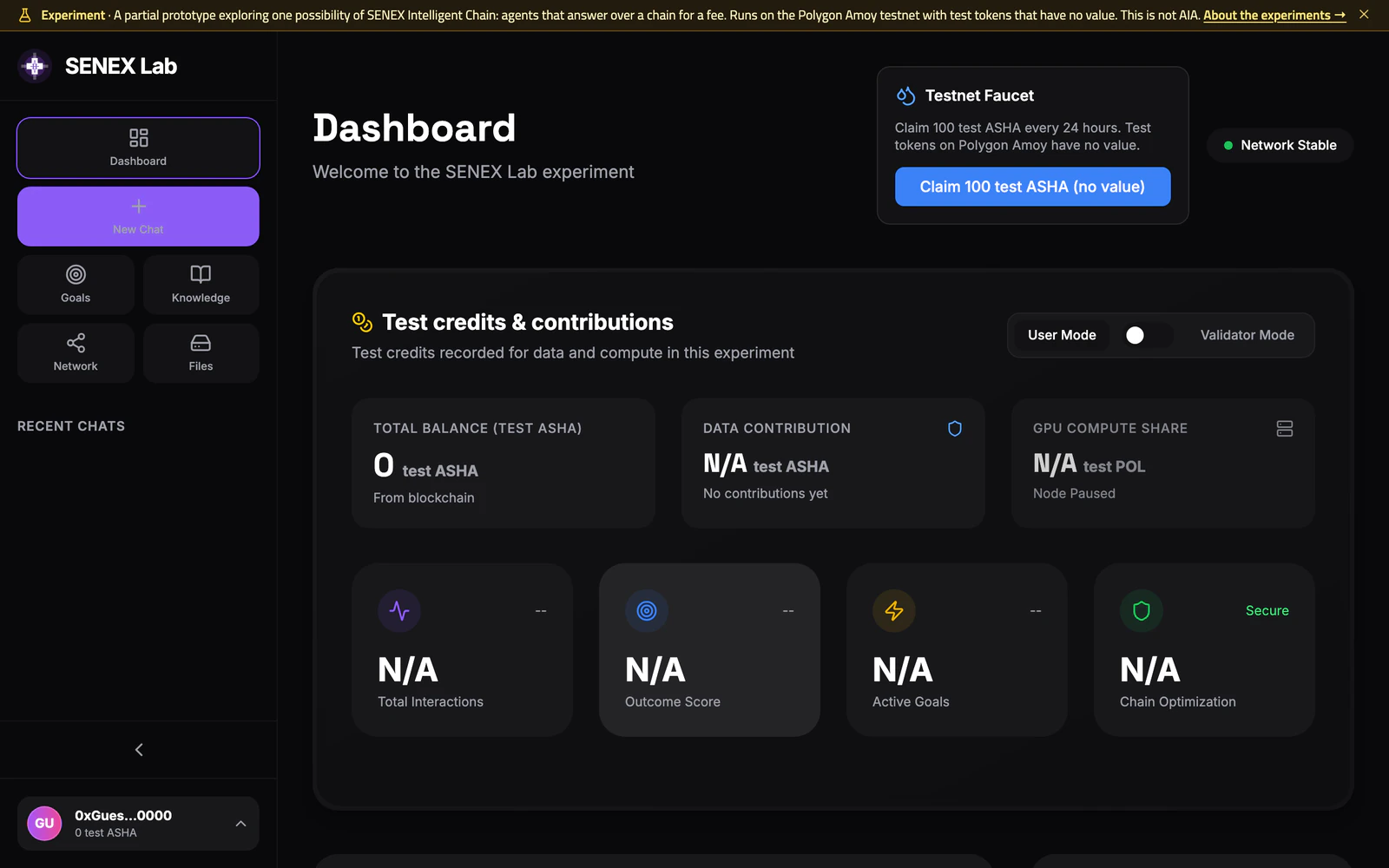Click the GU profile avatar
Screen dimensions: 1389x868
(x=44, y=824)
